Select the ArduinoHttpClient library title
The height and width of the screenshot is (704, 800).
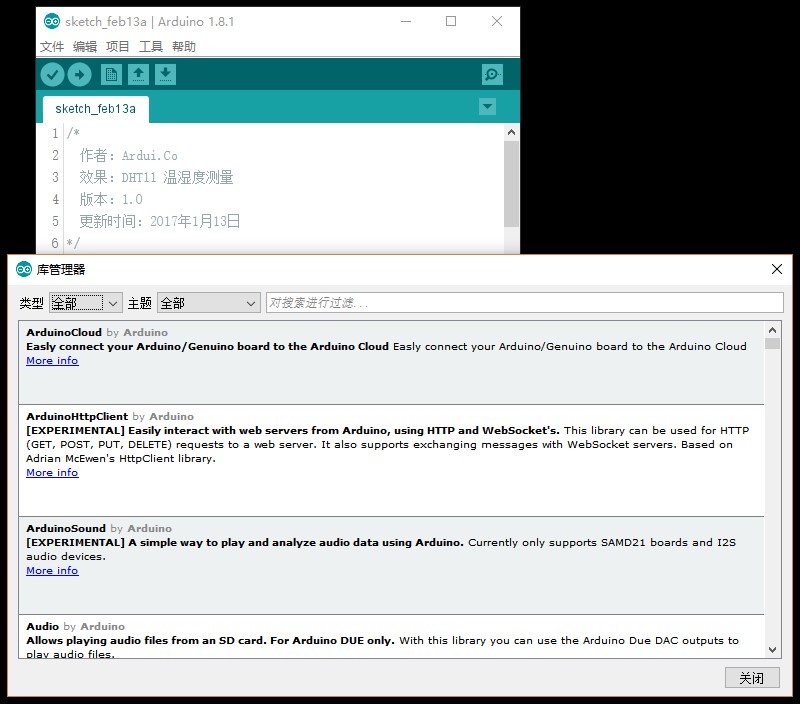click(77, 417)
